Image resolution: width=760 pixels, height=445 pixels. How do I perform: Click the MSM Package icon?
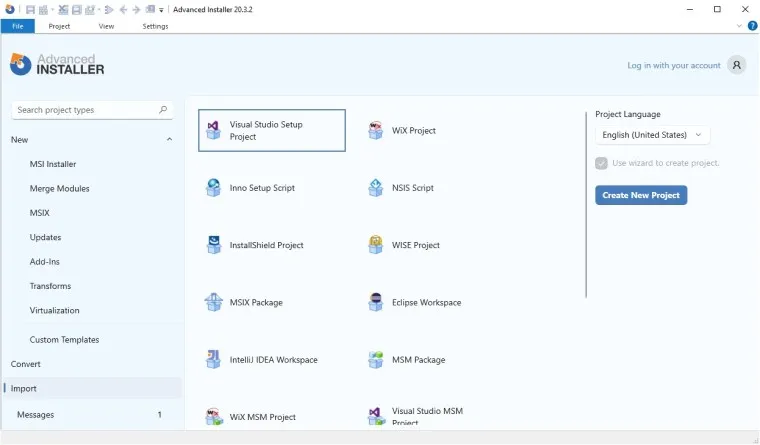pyautogui.click(x=376, y=359)
